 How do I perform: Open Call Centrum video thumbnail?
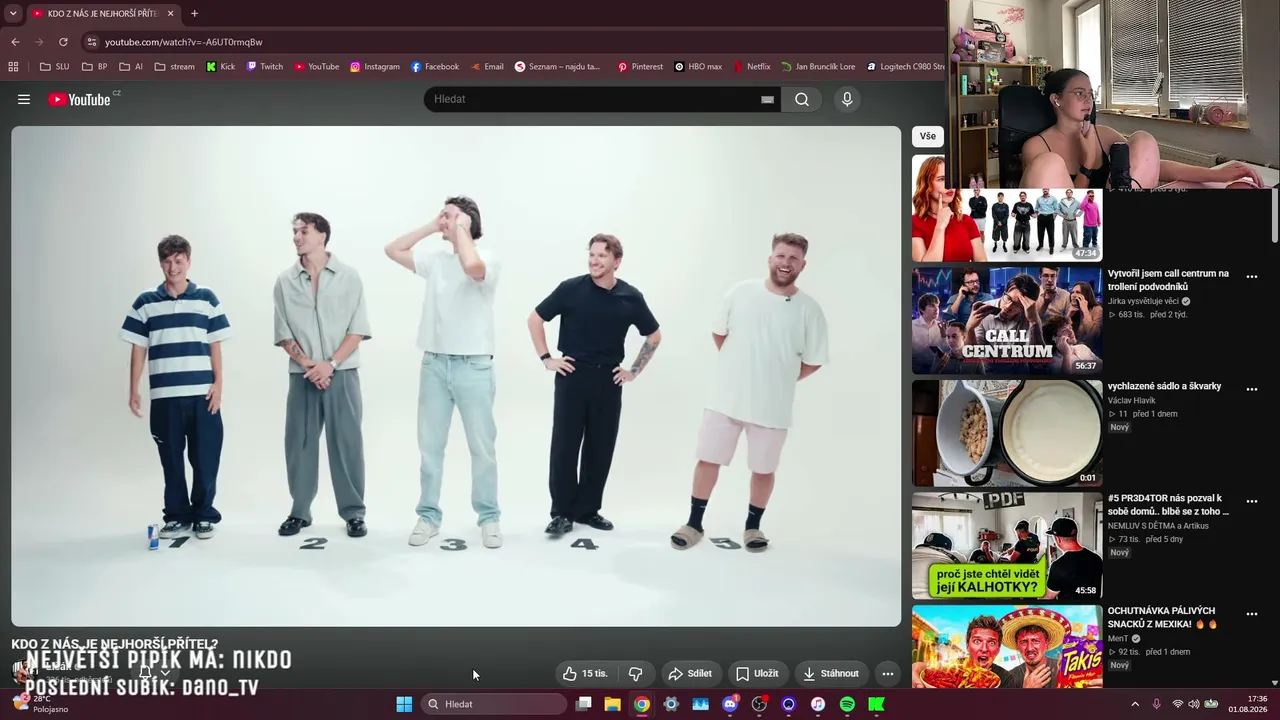coord(1007,320)
